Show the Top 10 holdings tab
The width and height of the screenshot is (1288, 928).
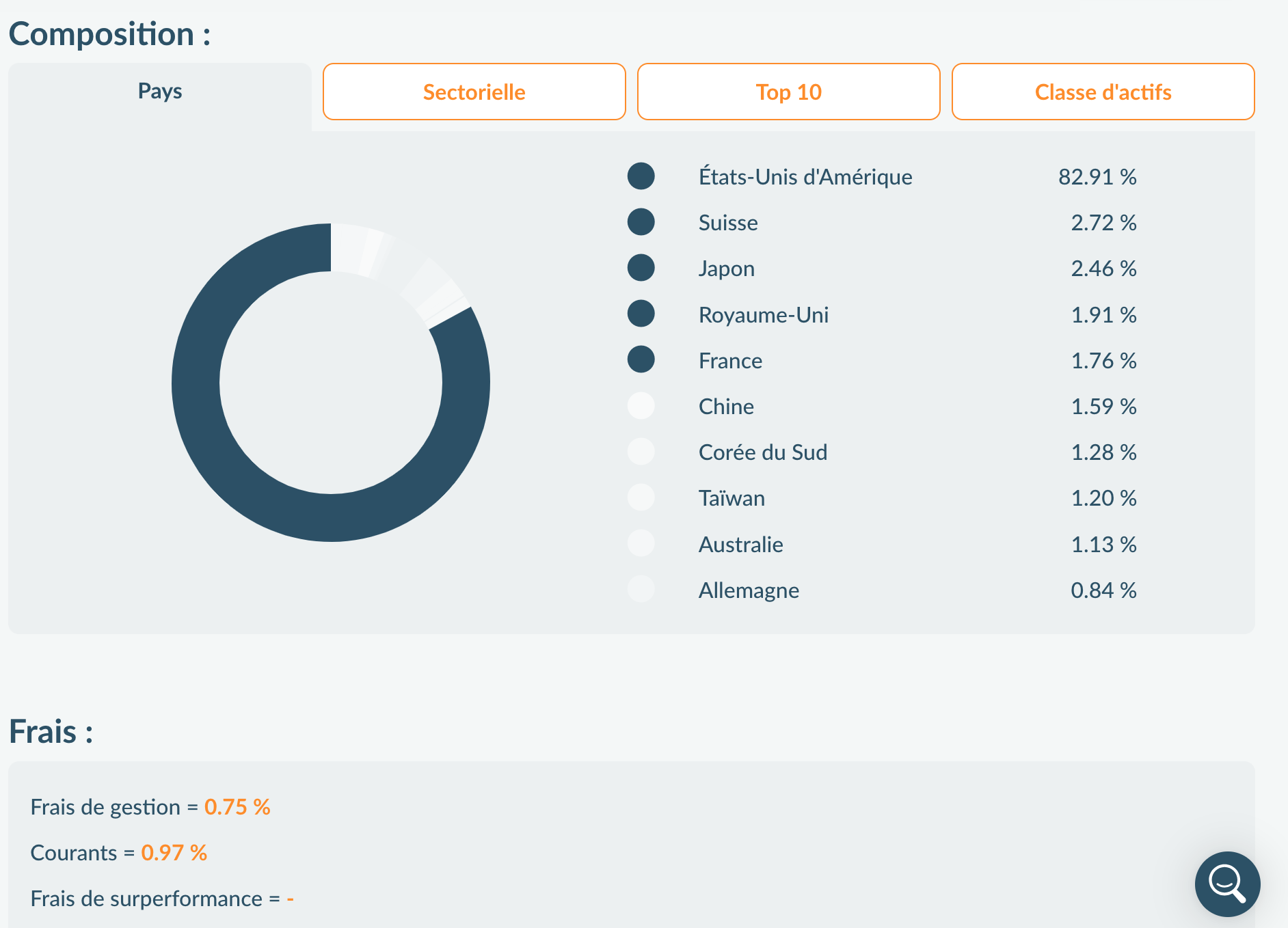788,92
